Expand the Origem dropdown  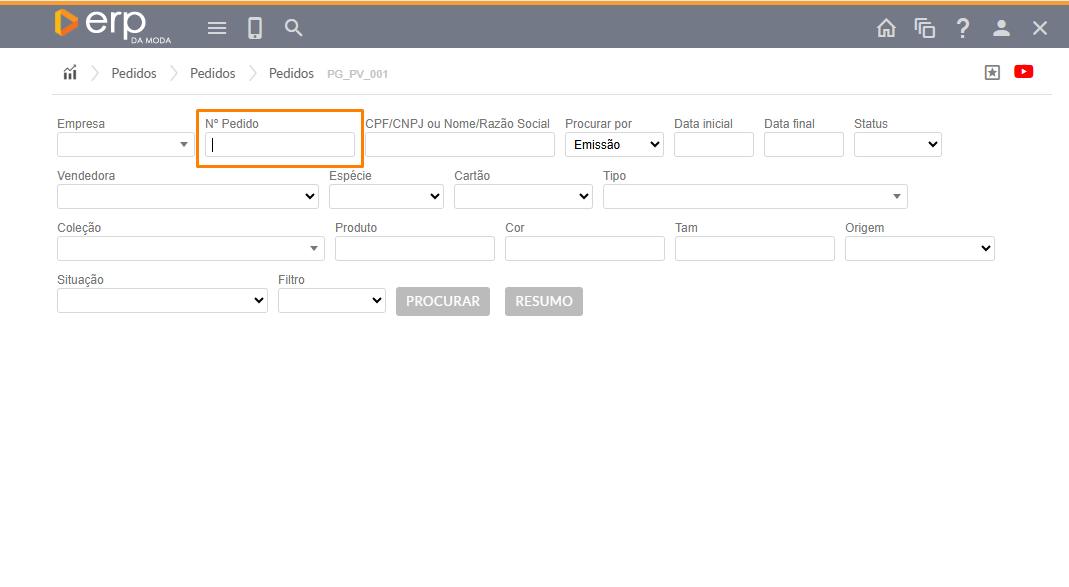coord(919,249)
